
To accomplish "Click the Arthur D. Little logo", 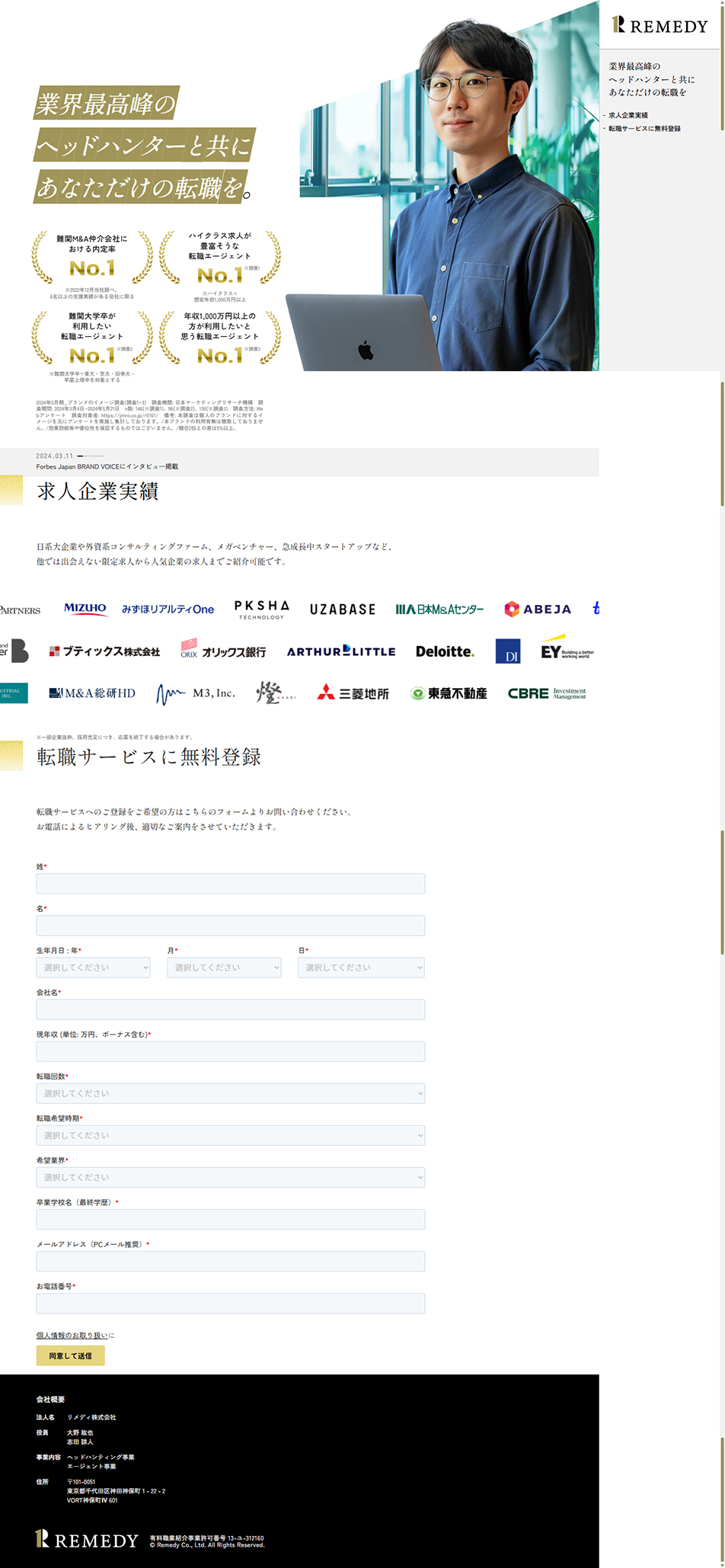I will coord(341,651).
